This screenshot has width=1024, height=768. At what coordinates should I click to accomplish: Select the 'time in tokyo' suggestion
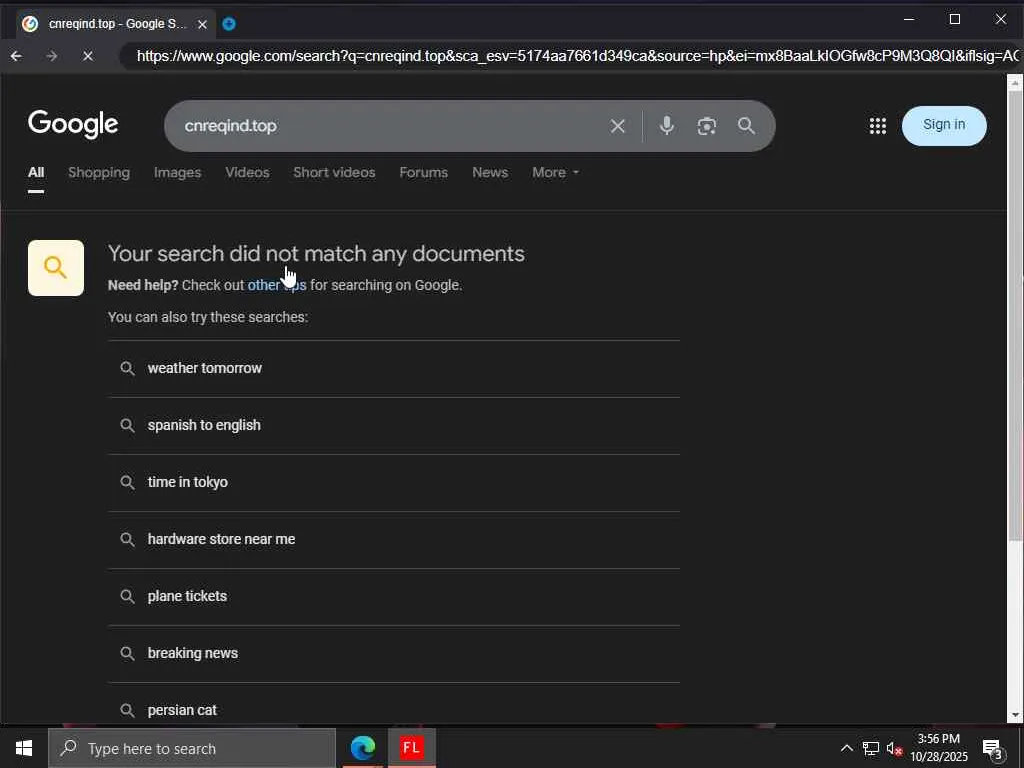[394, 482]
